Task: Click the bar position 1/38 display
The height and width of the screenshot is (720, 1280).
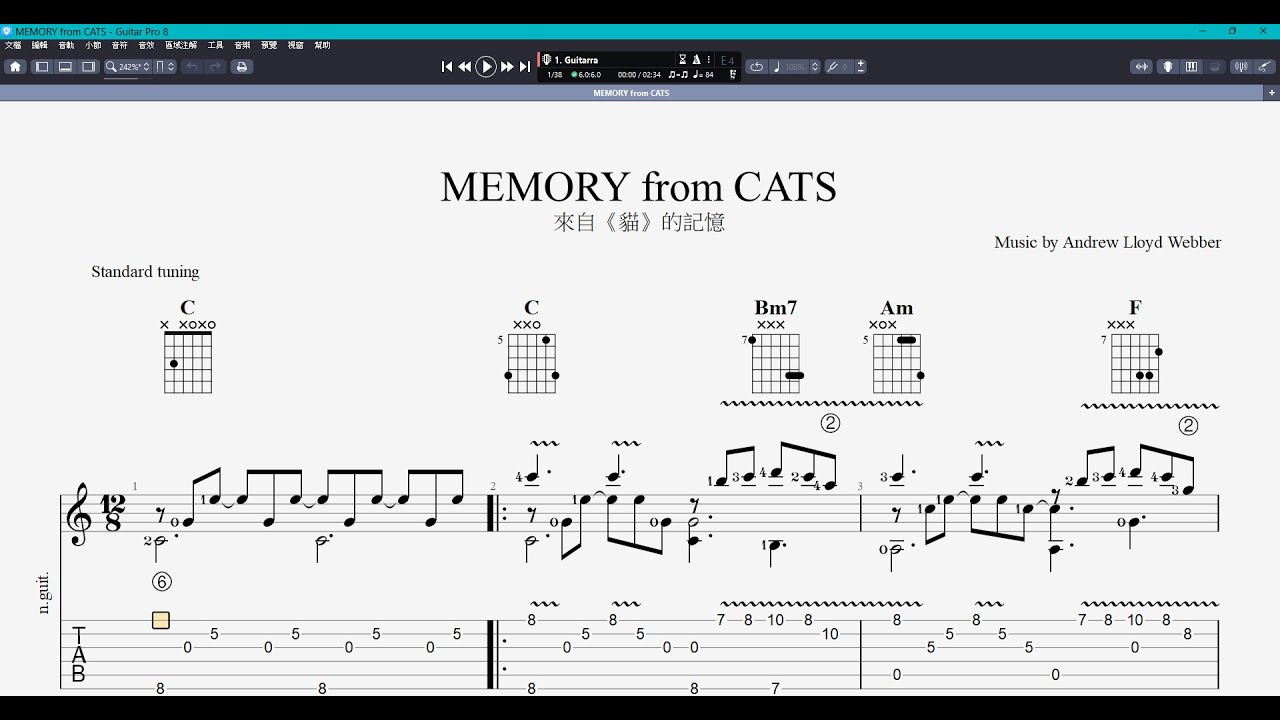Action: click(555, 75)
